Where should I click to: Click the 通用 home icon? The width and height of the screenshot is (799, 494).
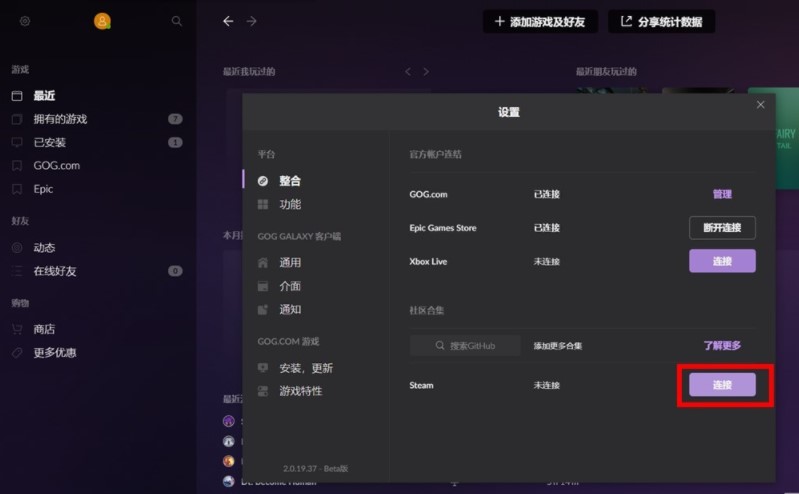pyautogui.click(x=263, y=263)
